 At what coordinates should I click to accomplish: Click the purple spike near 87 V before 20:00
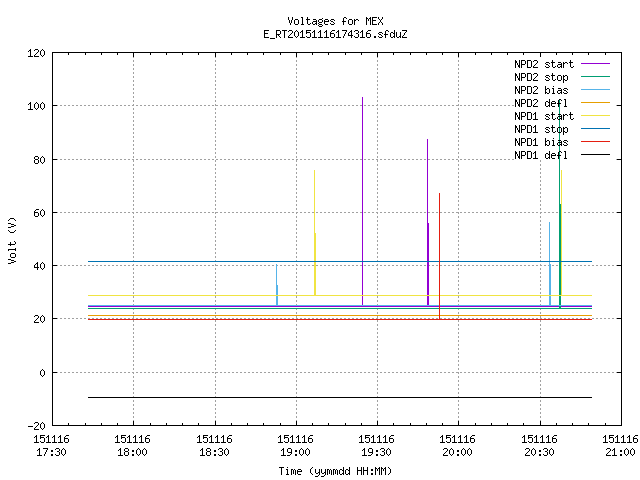click(428, 222)
